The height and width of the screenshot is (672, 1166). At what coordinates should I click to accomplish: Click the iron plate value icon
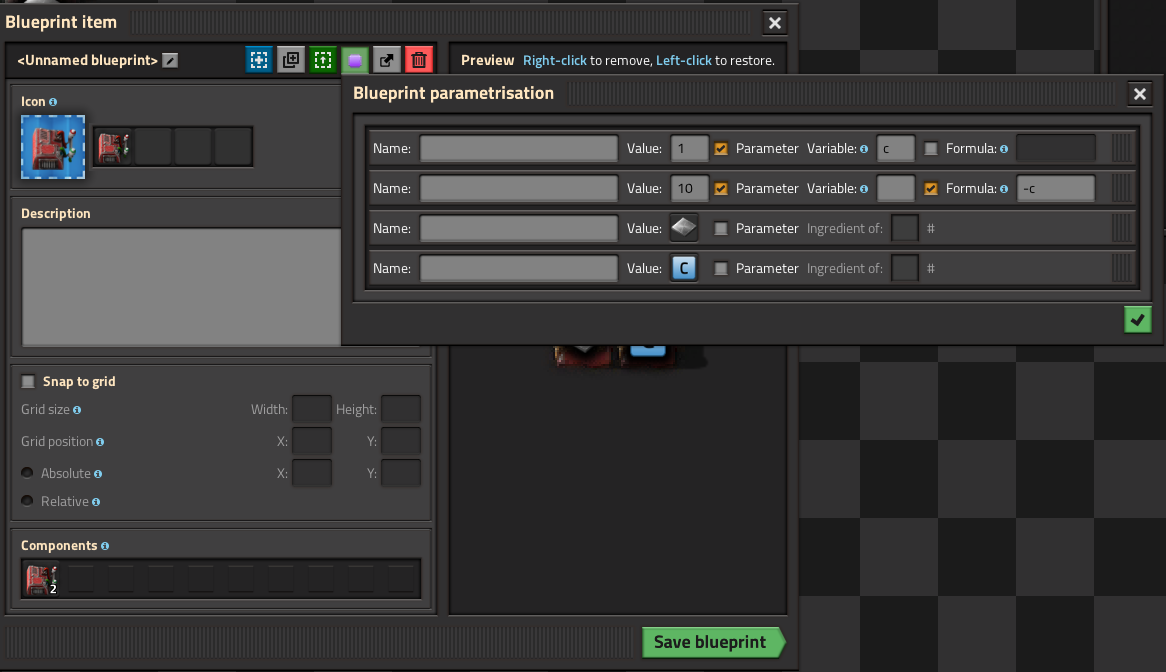(683, 228)
